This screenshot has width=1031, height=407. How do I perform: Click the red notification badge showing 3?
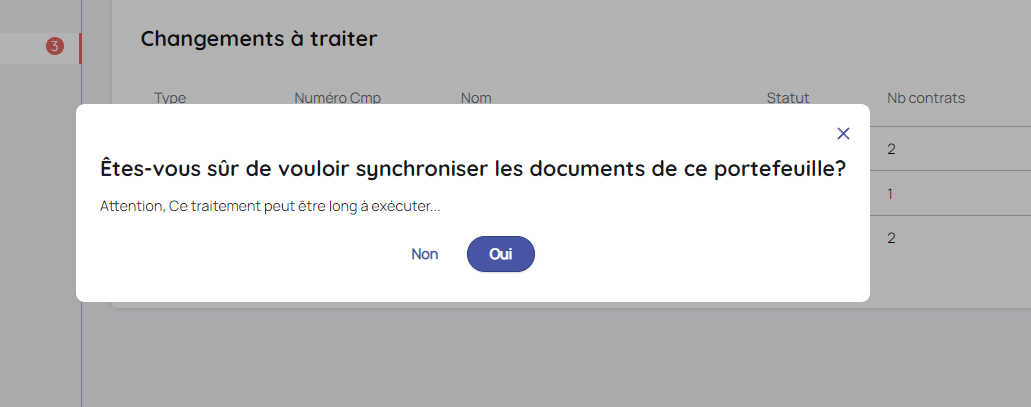click(55, 47)
